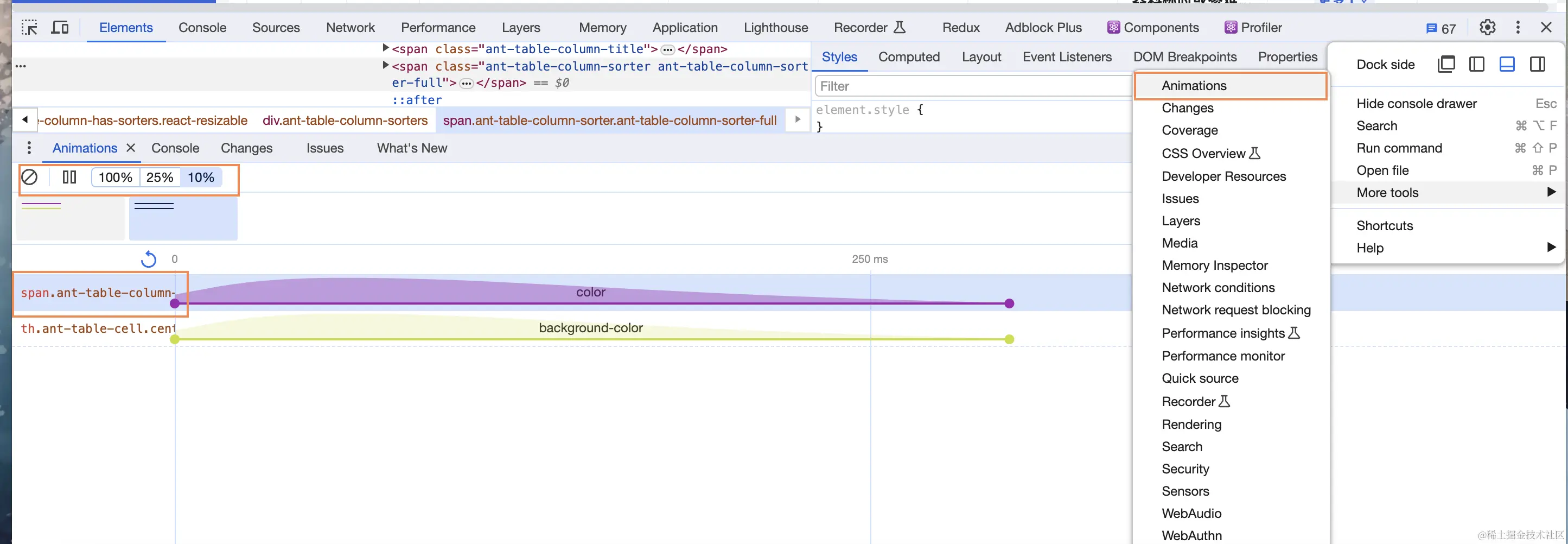
Task: Open the More tools submenu
Action: coord(1447,193)
